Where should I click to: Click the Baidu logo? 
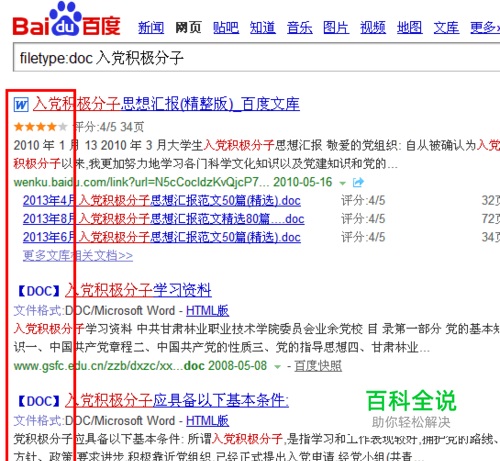(x=67, y=19)
